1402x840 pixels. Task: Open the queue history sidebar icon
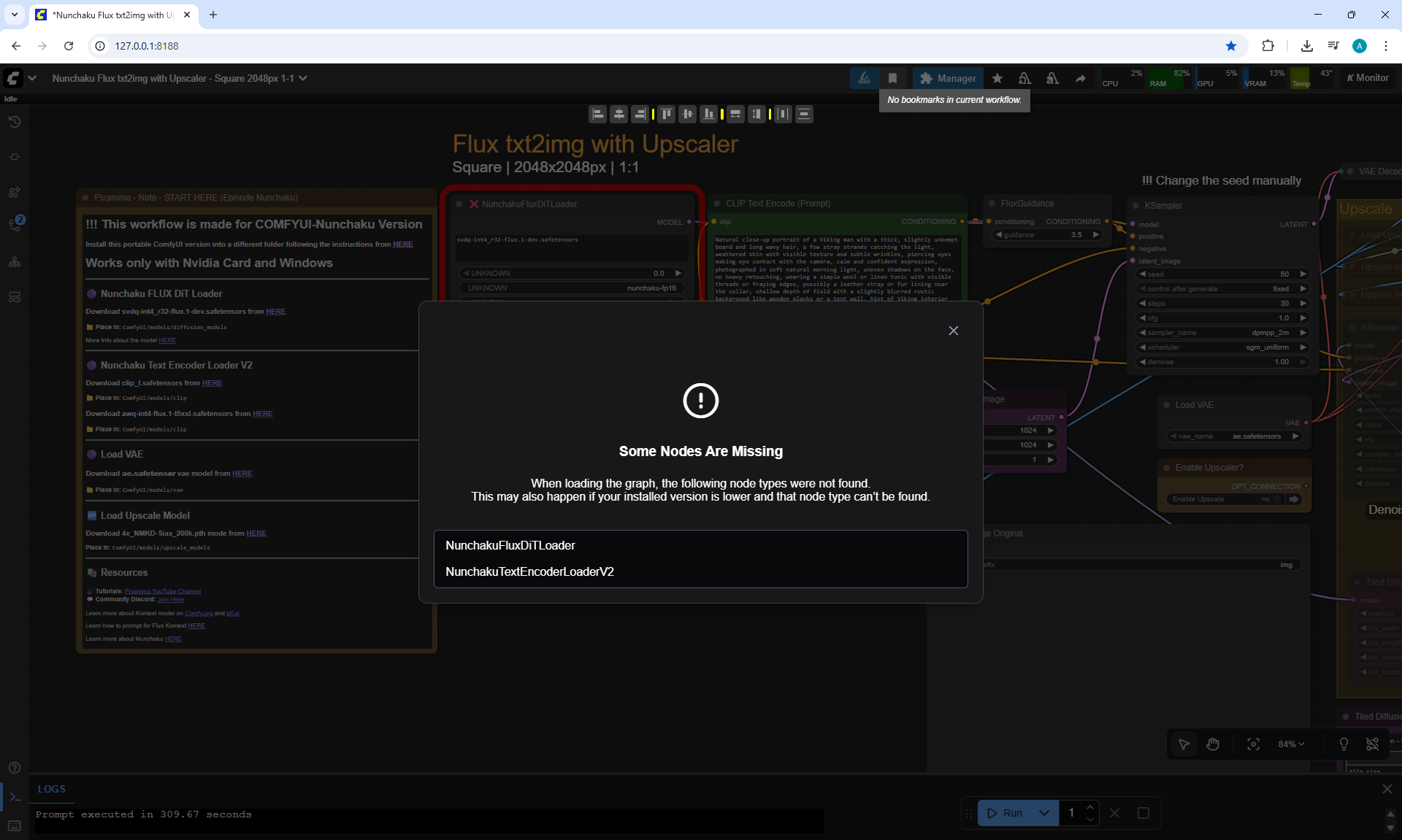(x=15, y=122)
